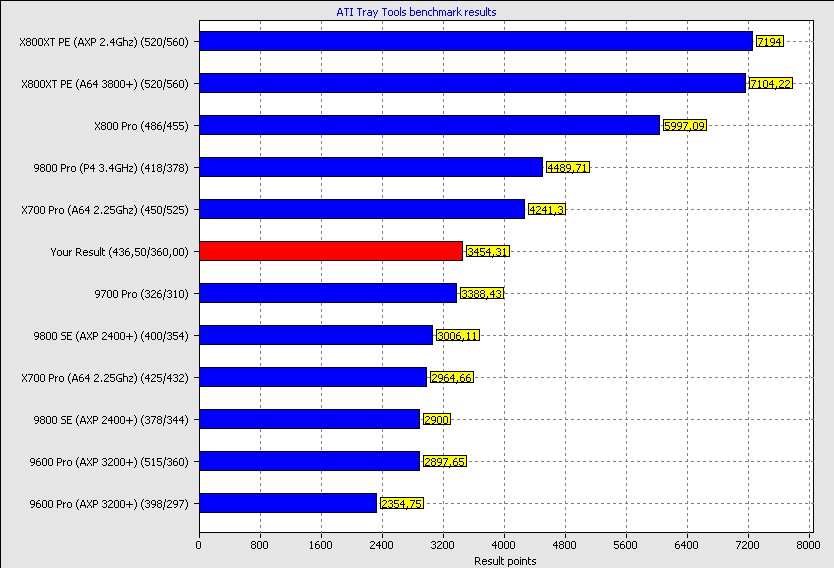Click the 4800 axis tick label
Viewport: 834px width, 568px height.
point(564,545)
